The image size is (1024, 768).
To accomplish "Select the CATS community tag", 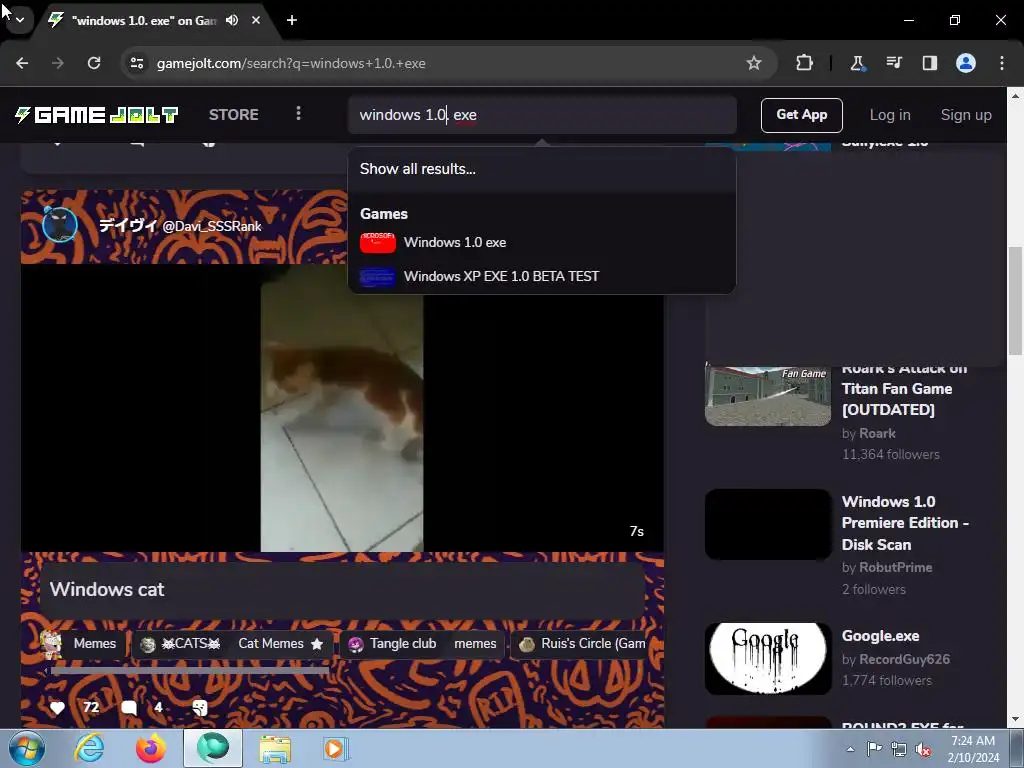I will click(182, 644).
